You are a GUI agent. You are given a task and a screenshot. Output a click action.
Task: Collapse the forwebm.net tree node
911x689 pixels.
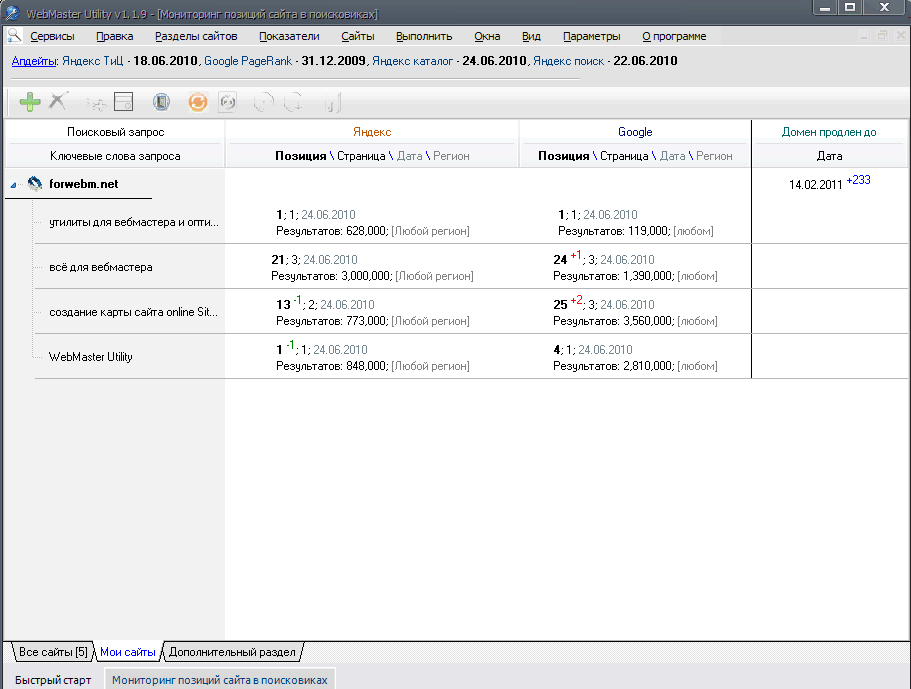click(x=14, y=185)
